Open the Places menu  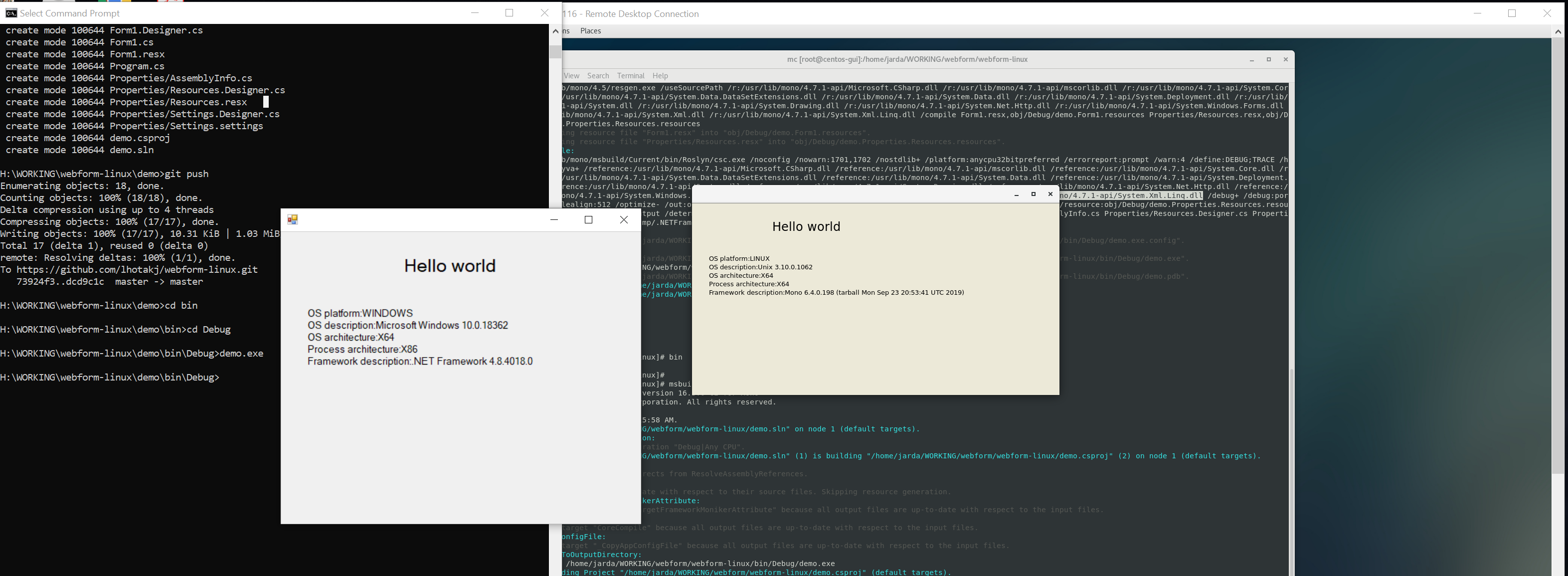click(590, 31)
